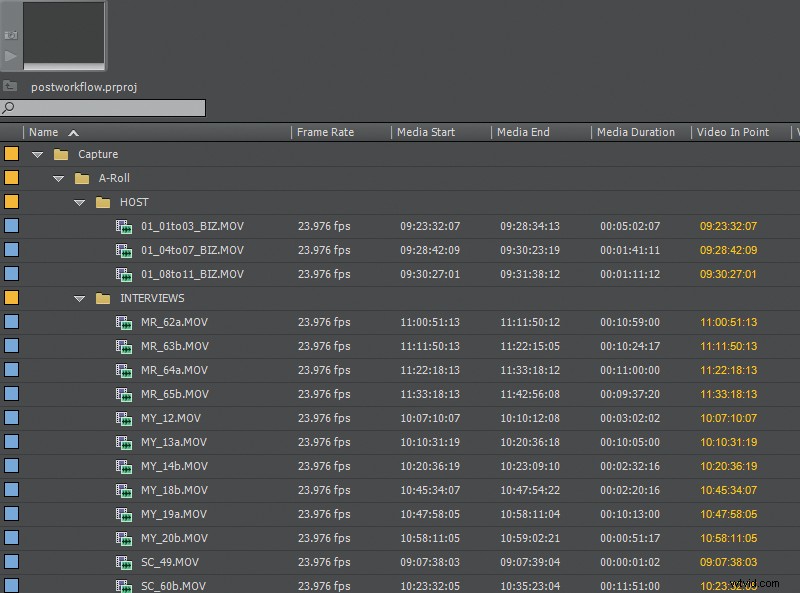The width and height of the screenshot is (800, 593).
Task: Collapse the HOST bin disclosure triangle
Action: point(79,202)
